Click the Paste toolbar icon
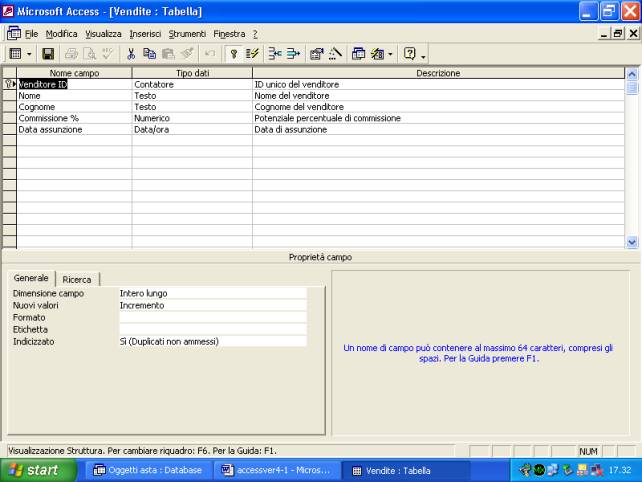The height and width of the screenshot is (482, 642). click(168, 54)
